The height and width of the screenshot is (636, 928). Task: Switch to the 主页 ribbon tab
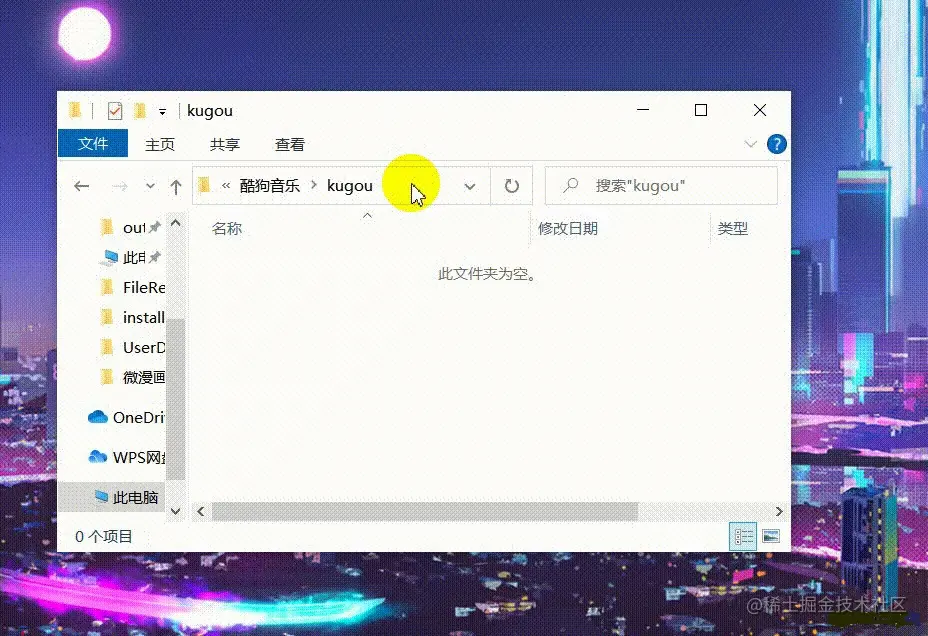pyautogui.click(x=160, y=144)
